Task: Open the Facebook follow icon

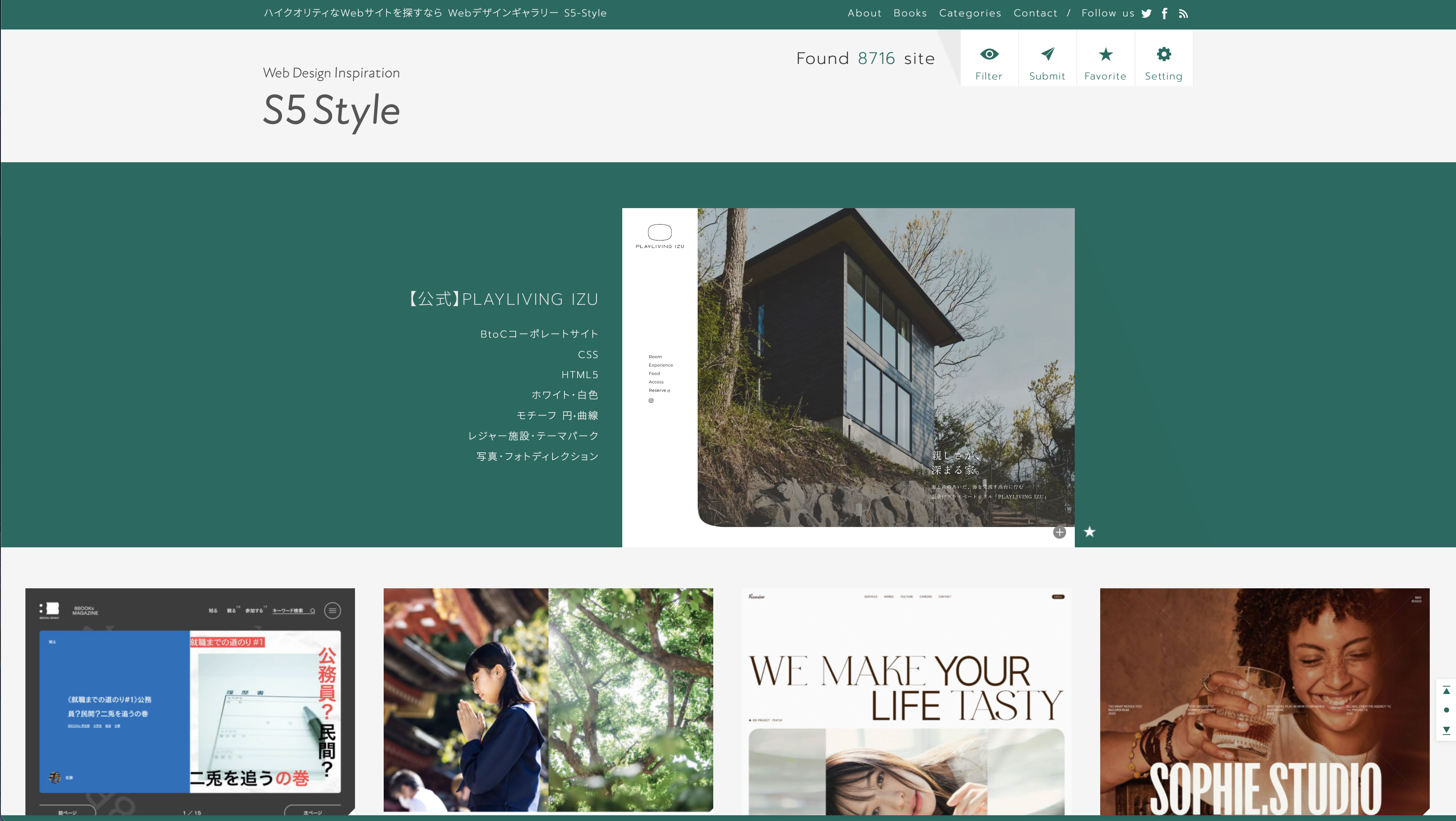Action: pos(1164,14)
